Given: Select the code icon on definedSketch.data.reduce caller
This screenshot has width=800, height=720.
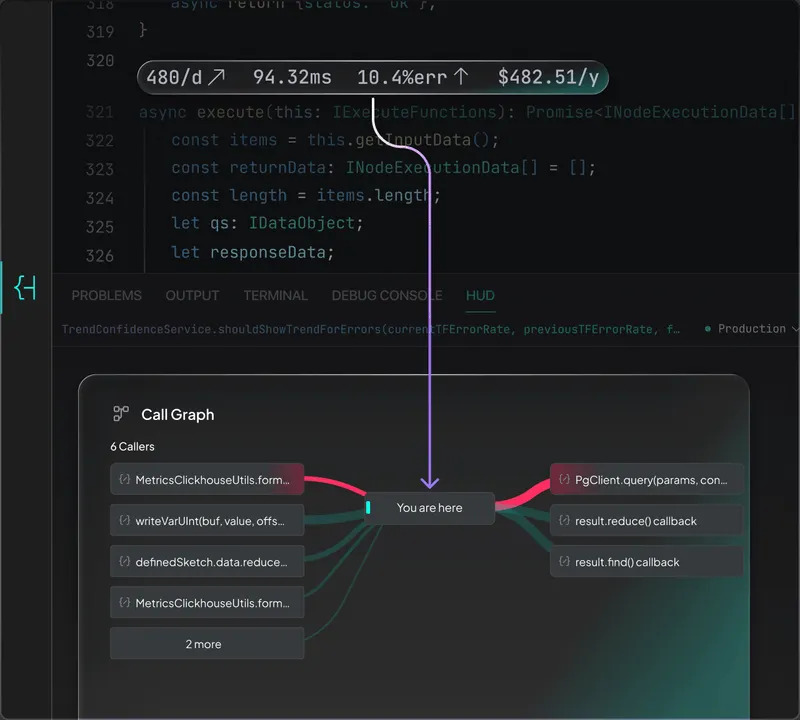Looking at the screenshot, I should 123,561.
